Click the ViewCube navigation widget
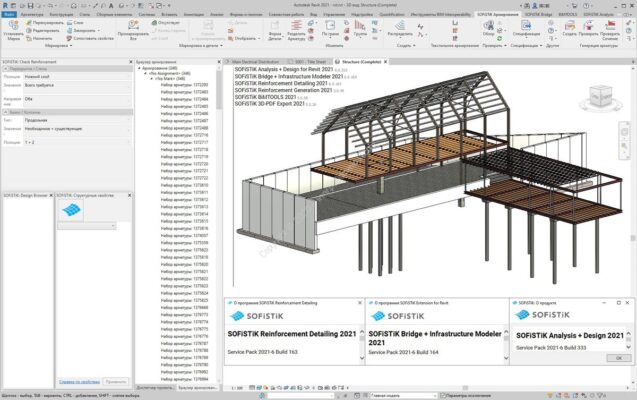The image size is (637, 400). point(598,95)
